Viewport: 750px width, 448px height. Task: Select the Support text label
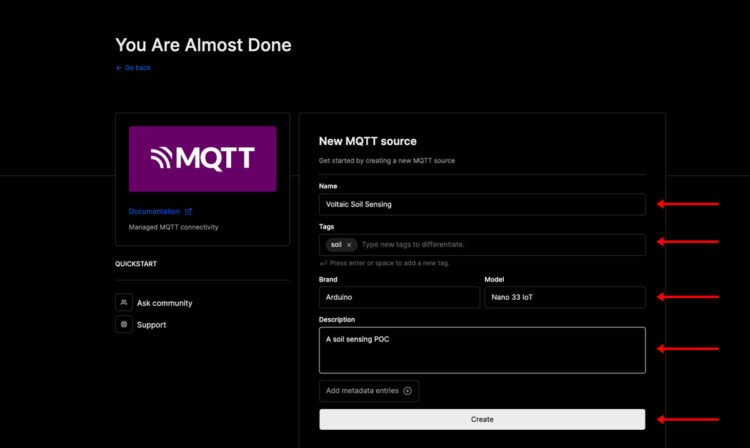click(x=152, y=325)
